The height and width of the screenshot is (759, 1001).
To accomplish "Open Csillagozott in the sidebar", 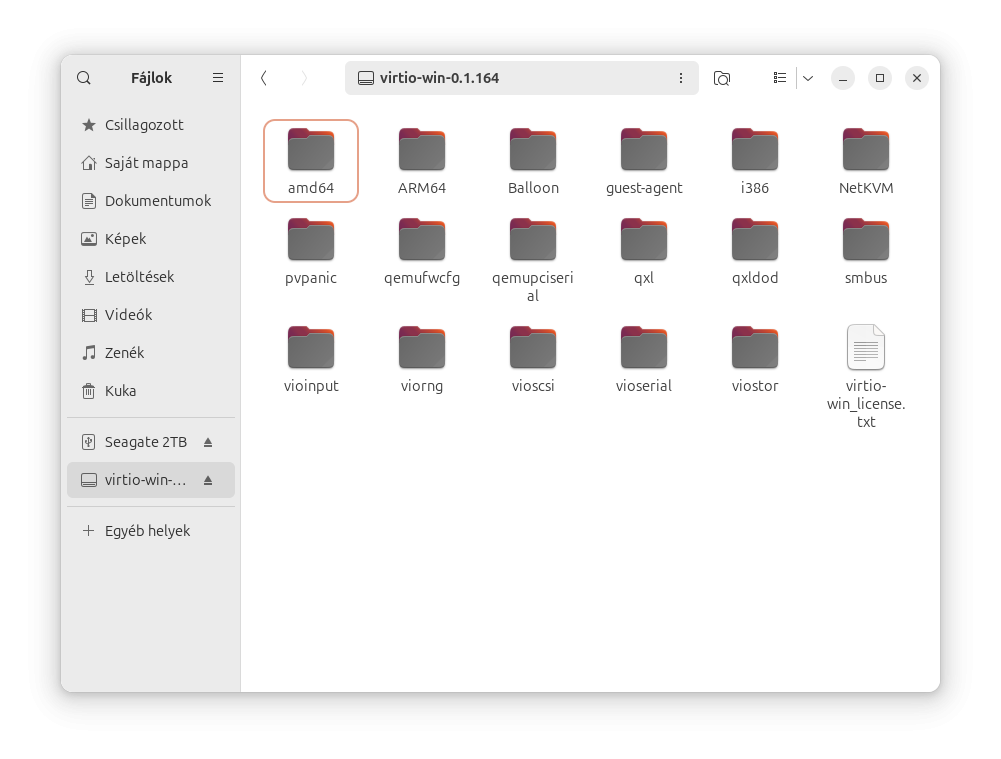I will point(144,125).
